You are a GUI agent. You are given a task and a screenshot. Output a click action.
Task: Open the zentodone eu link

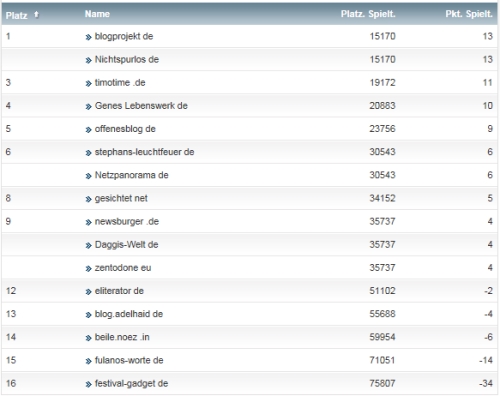(x=123, y=268)
